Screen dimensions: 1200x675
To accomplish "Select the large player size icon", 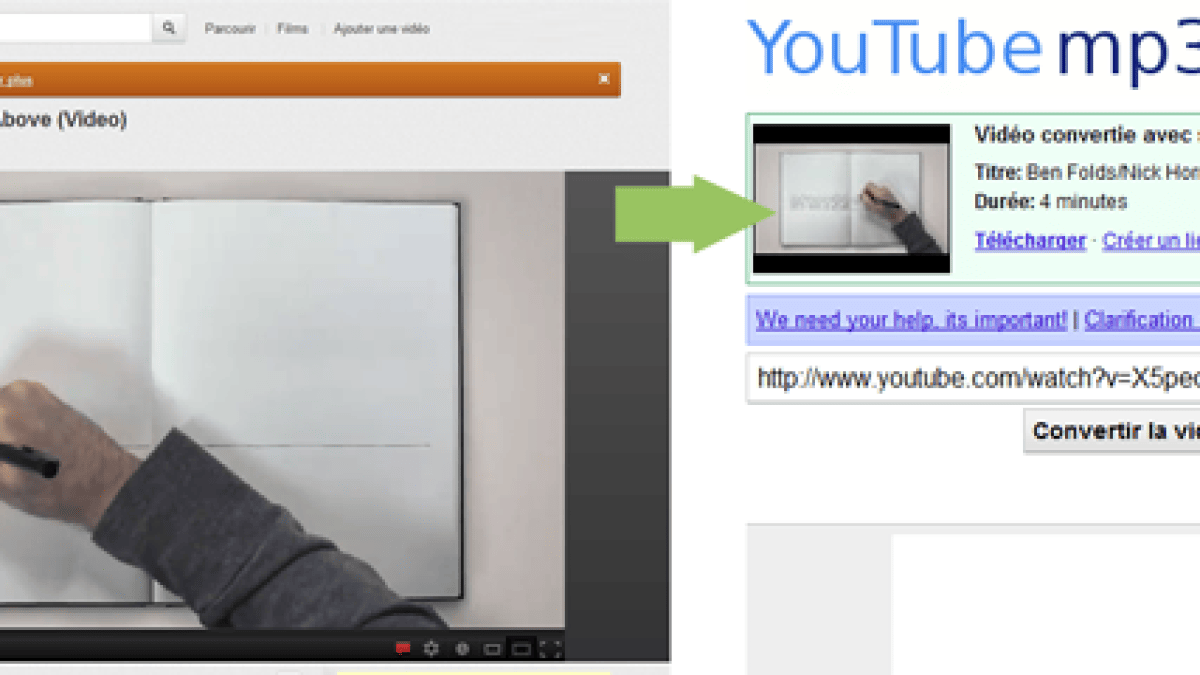I will tap(521, 648).
